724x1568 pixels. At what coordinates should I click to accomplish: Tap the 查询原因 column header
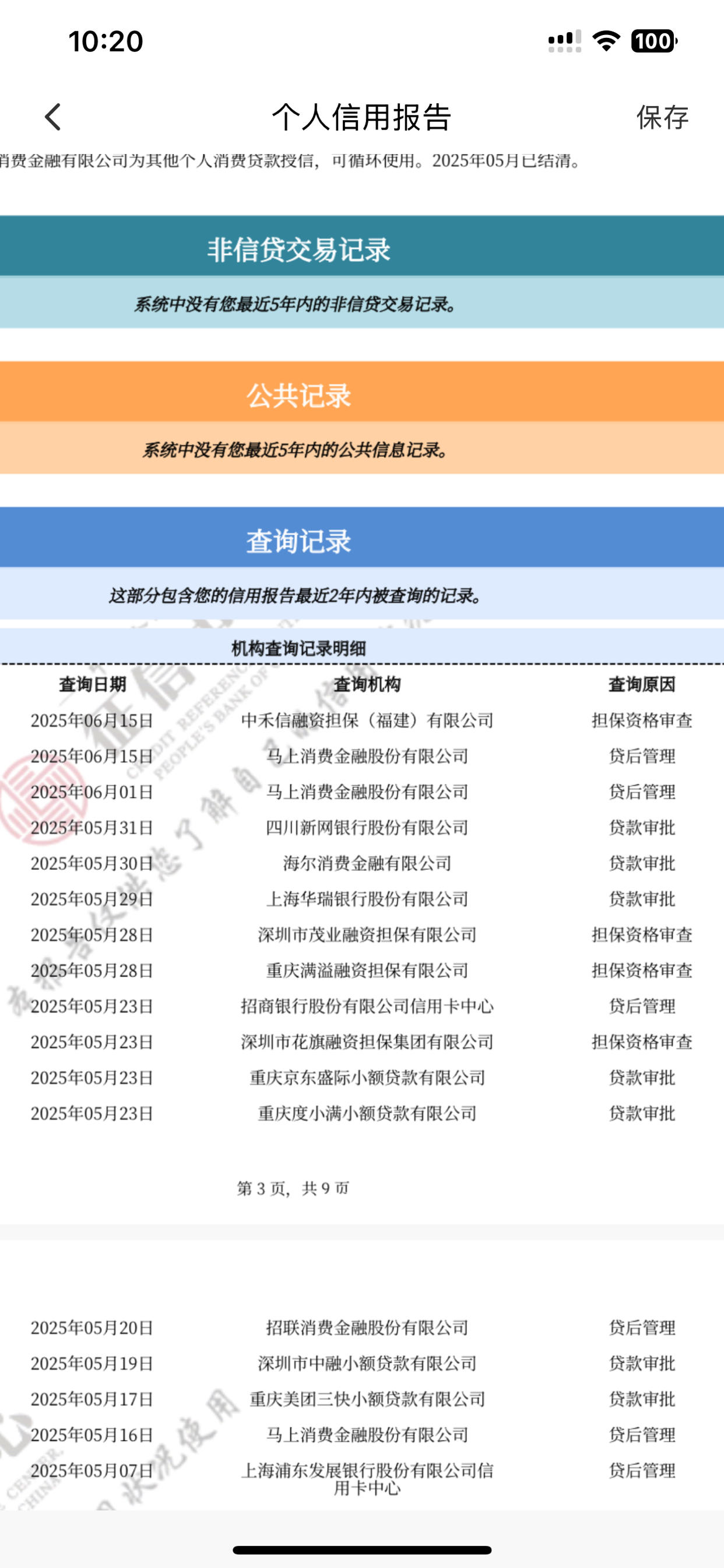642,684
